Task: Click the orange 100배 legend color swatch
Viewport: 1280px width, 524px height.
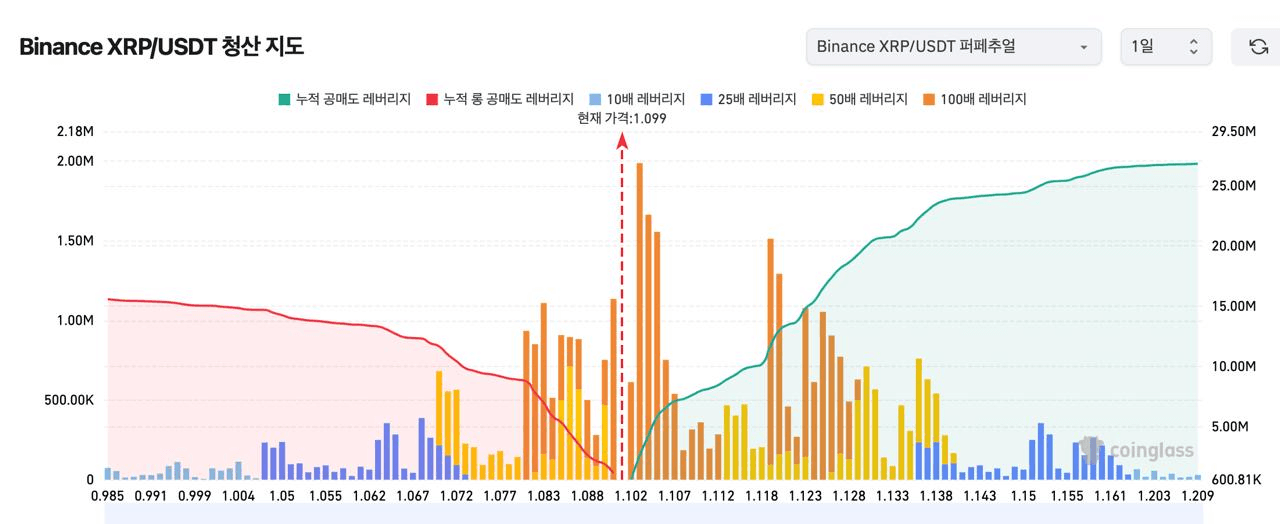Action: click(x=927, y=99)
